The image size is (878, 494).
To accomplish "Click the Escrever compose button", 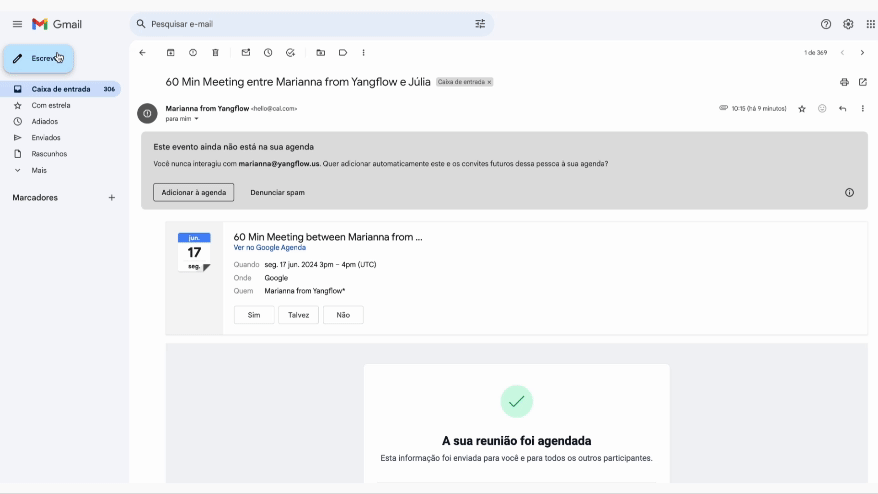I will click(x=39, y=58).
